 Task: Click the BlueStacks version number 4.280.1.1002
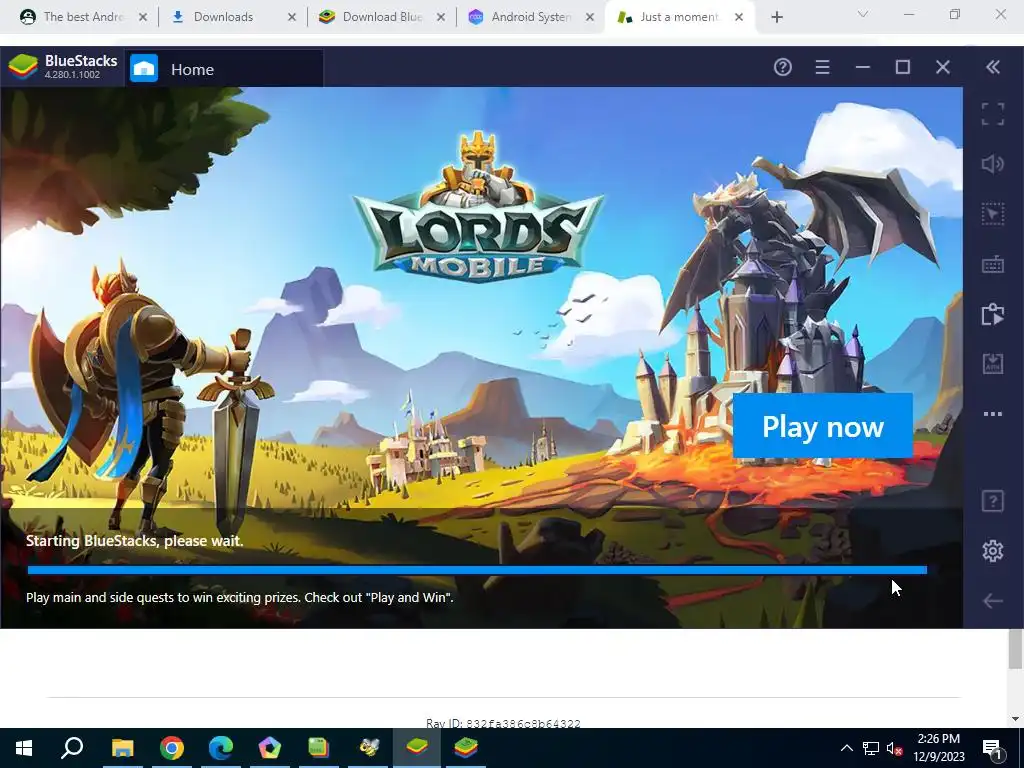72,74
